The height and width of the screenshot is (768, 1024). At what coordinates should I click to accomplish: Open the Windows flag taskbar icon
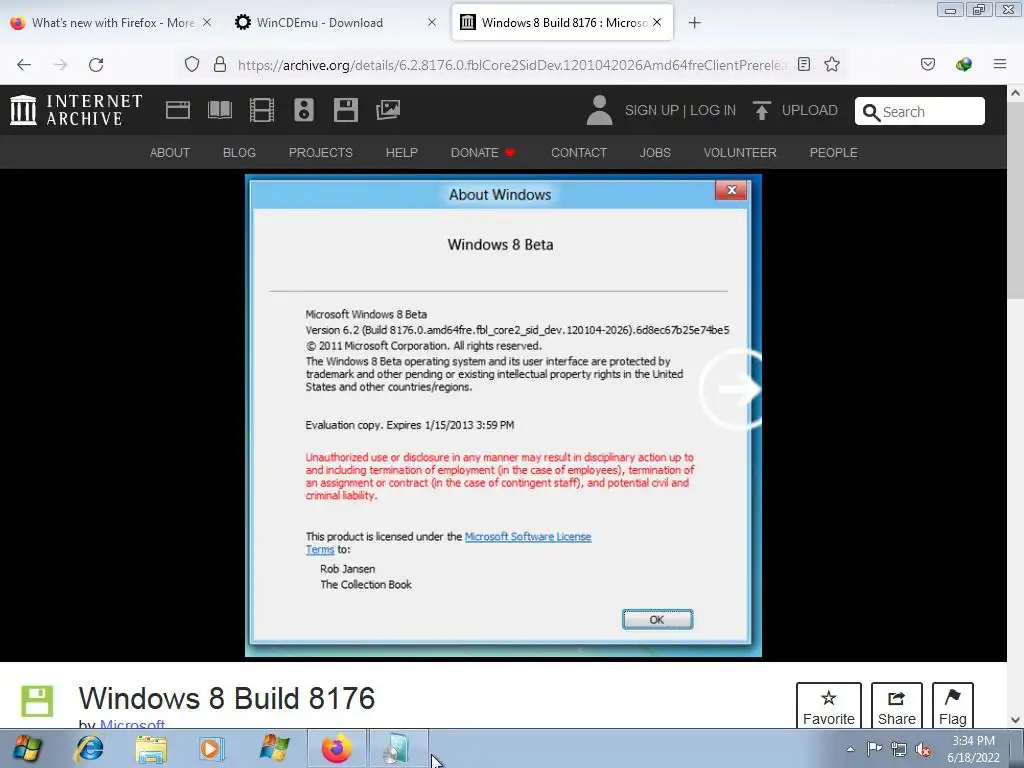(274, 748)
